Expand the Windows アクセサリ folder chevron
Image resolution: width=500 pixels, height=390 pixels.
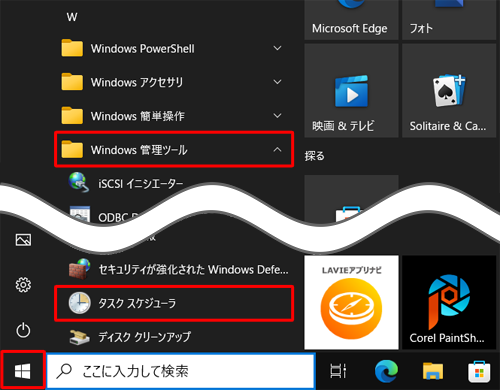pos(277,82)
